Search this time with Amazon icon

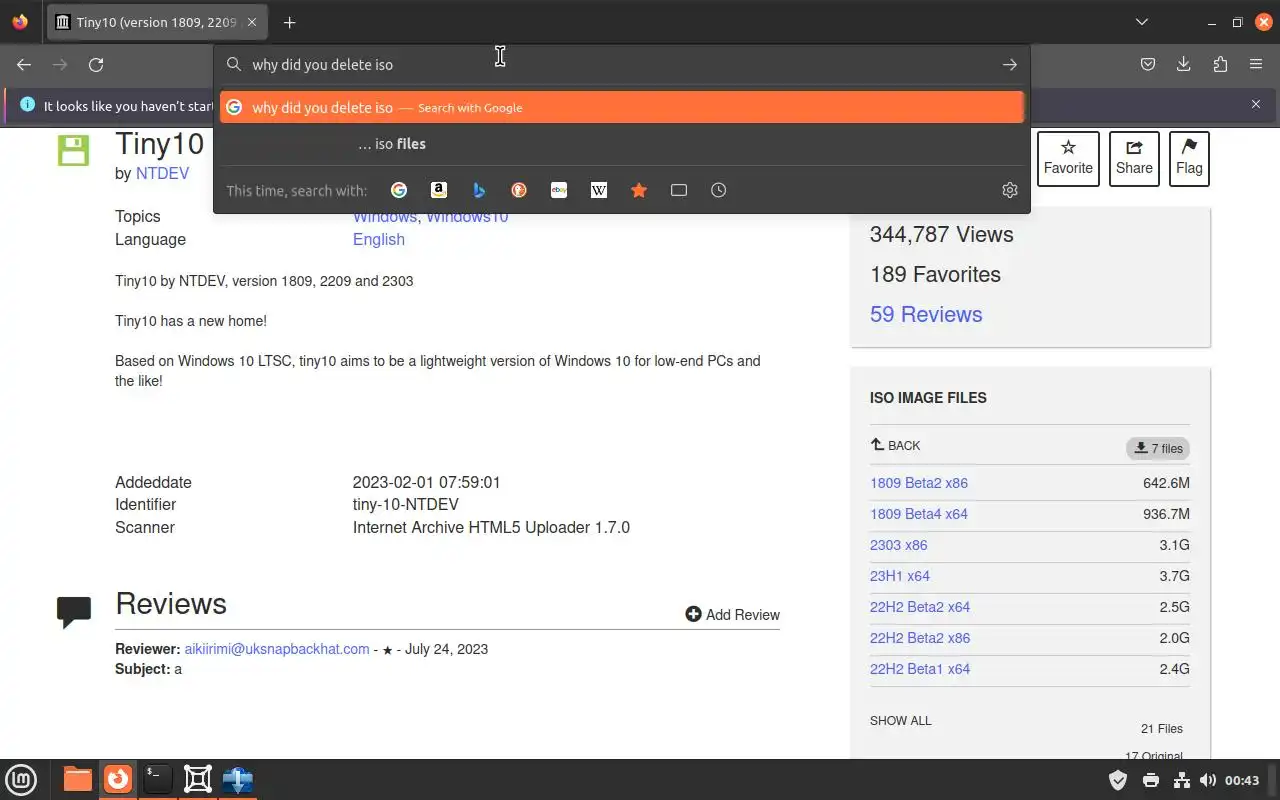click(439, 190)
